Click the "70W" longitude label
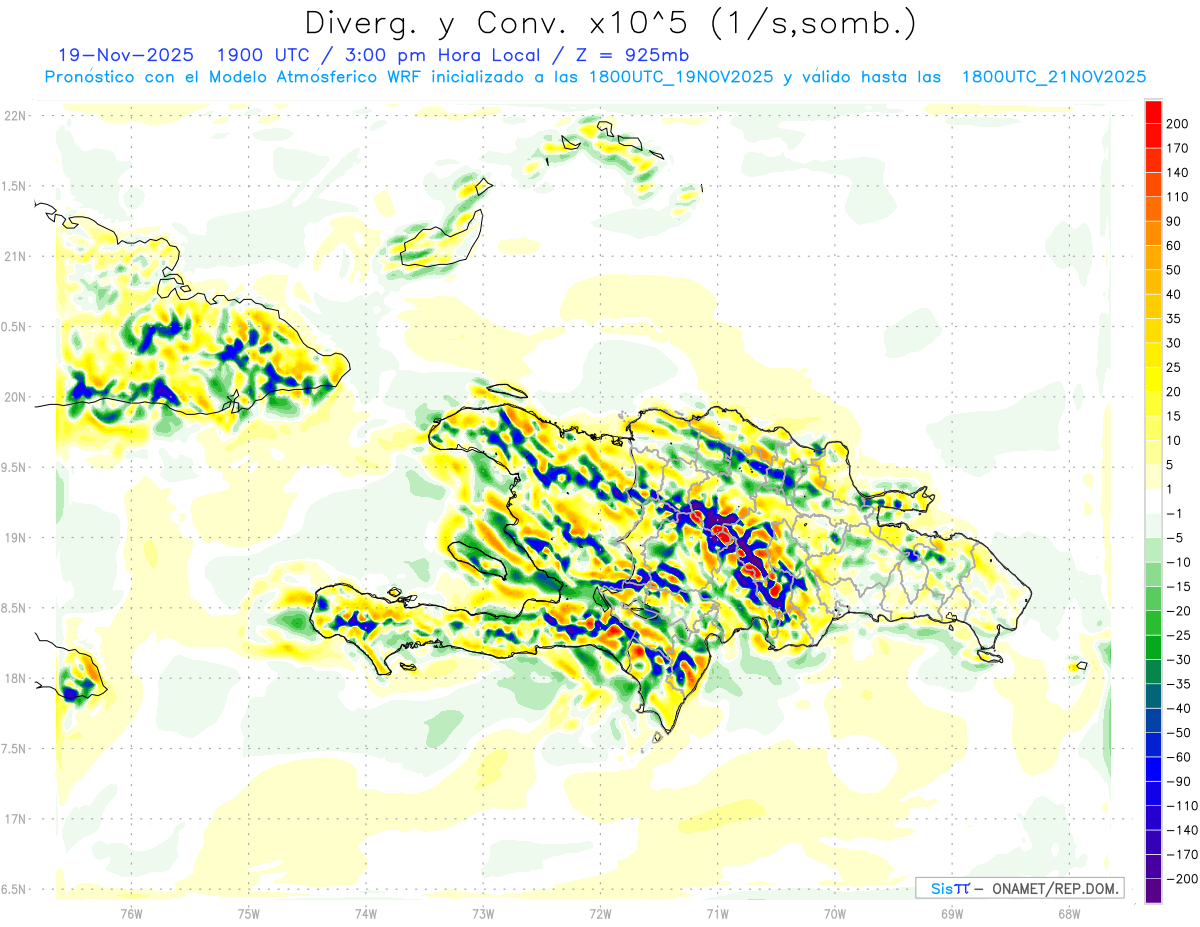This screenshot has height=927, width=1200. 835,913
